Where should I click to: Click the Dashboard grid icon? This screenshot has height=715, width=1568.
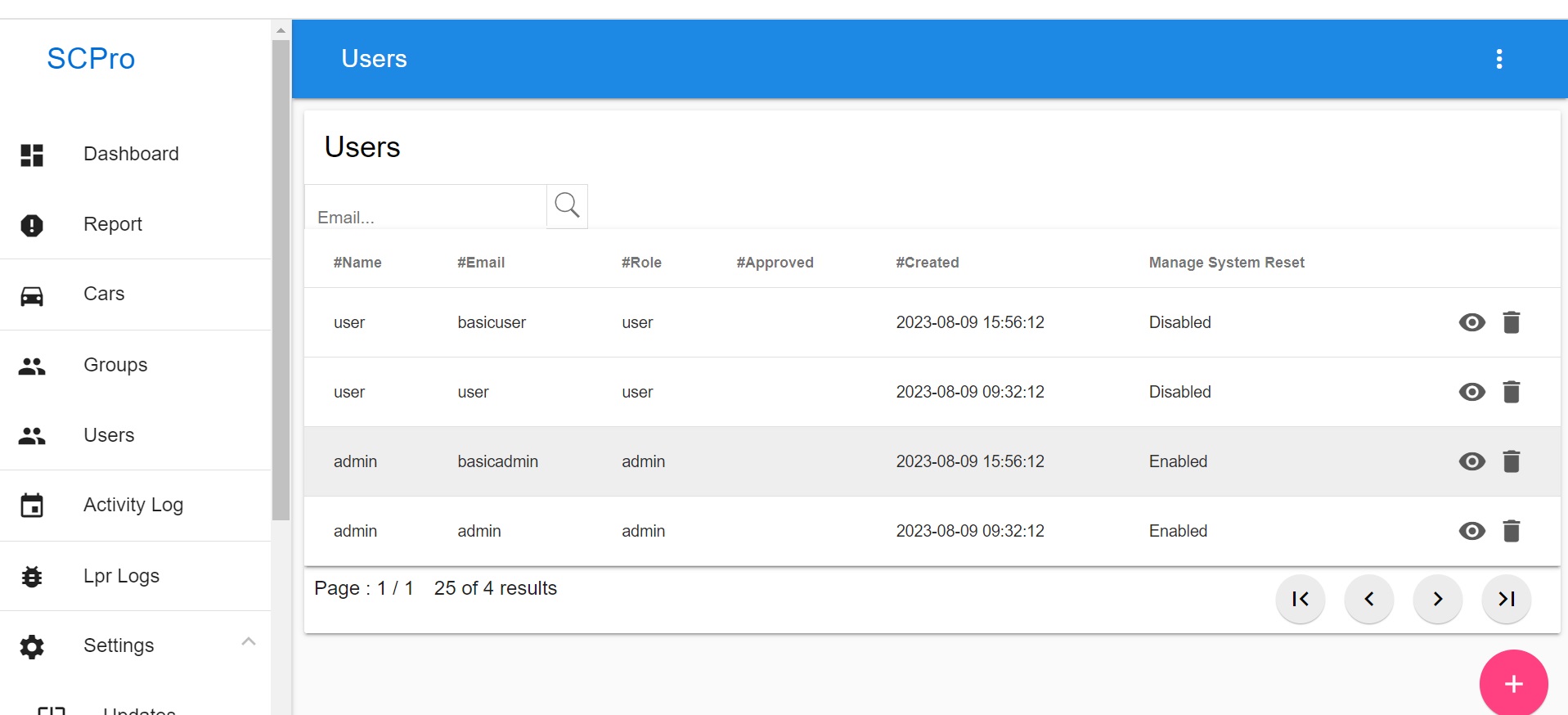[x=32, y=155]
